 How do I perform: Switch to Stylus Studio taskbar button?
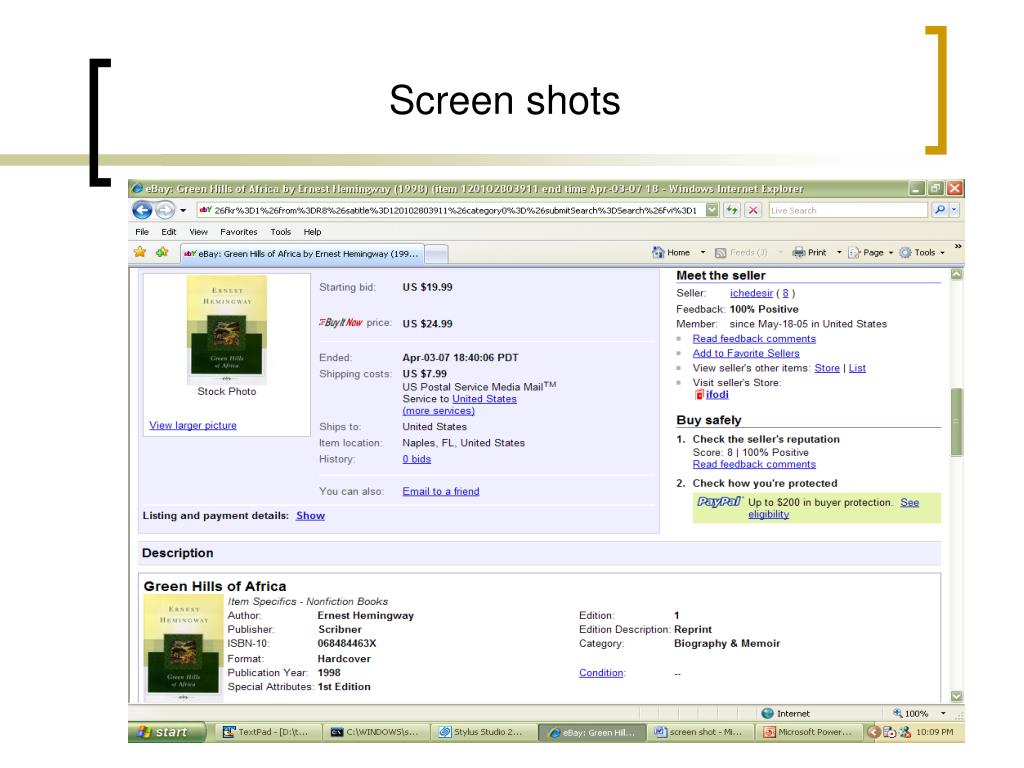click(x=483, y=732)
